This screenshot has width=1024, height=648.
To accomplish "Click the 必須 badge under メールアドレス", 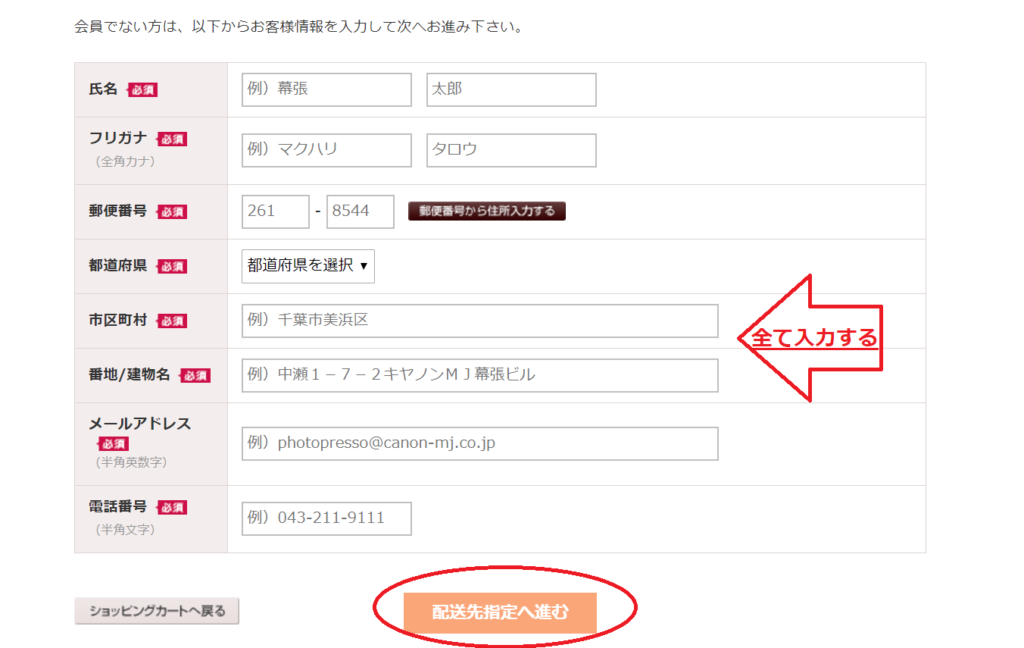I will click(x=113, y=444).
